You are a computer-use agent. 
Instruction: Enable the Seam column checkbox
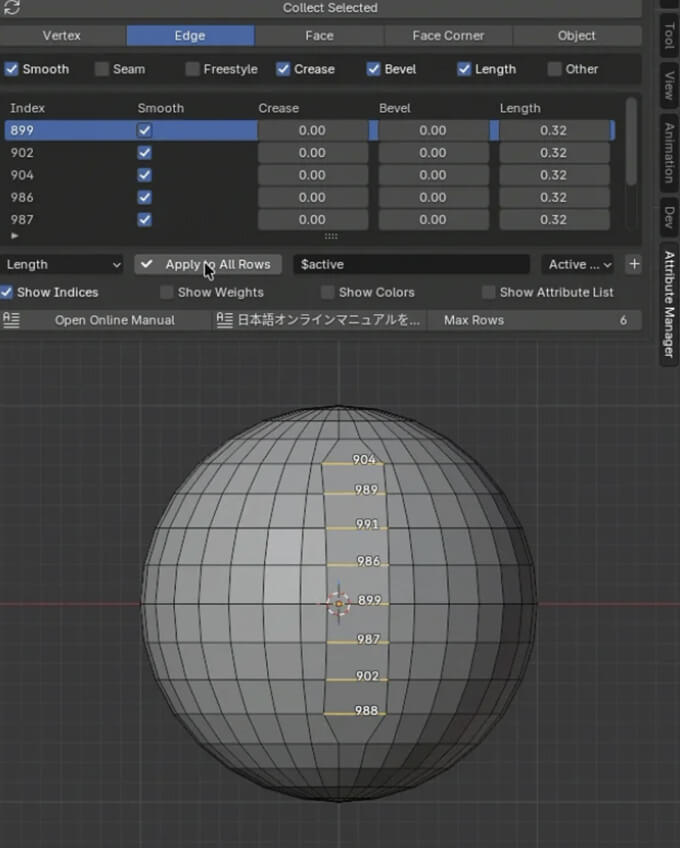pos(102,69)
